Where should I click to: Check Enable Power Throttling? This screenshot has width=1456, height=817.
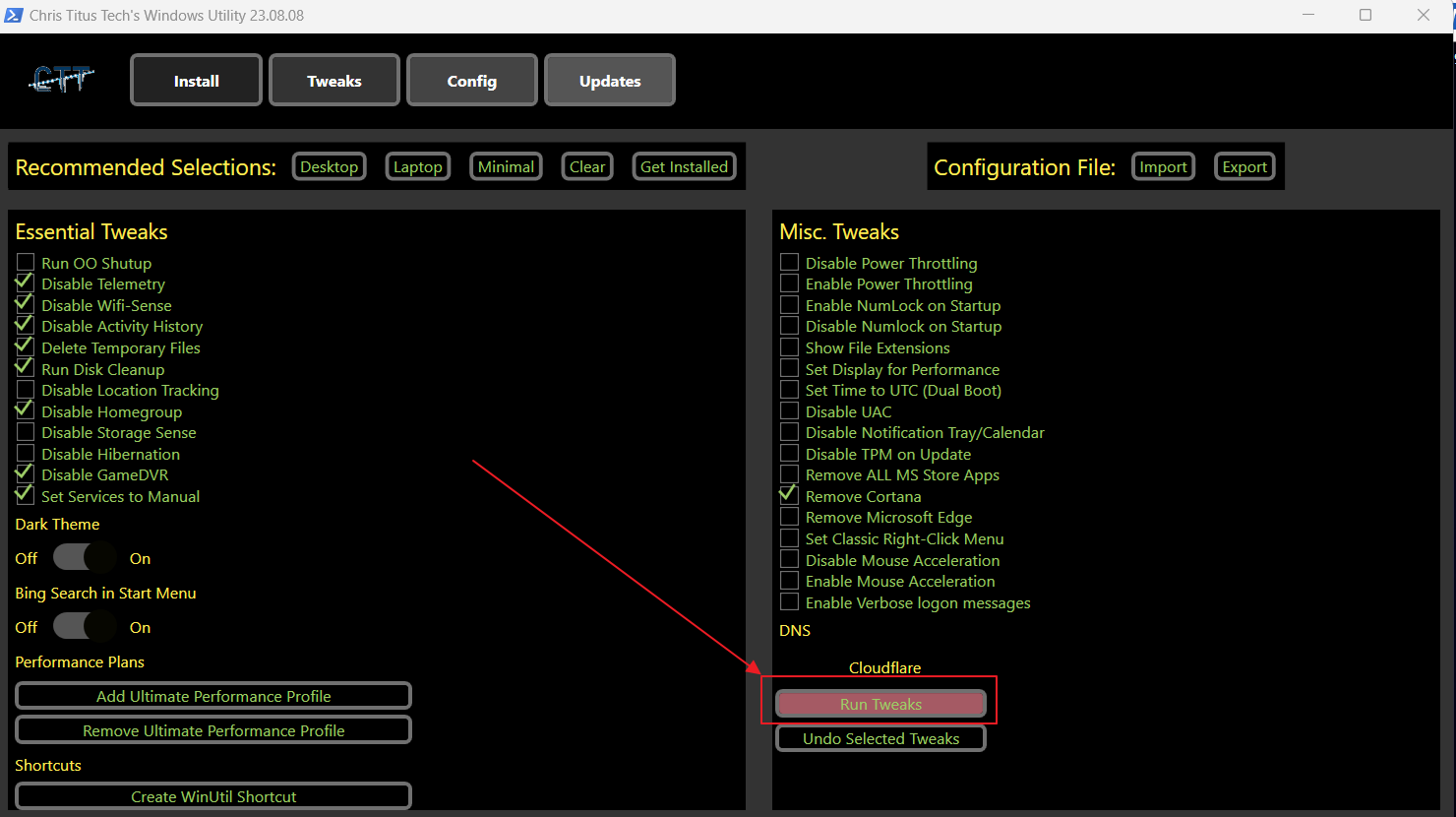click(789, 283)
